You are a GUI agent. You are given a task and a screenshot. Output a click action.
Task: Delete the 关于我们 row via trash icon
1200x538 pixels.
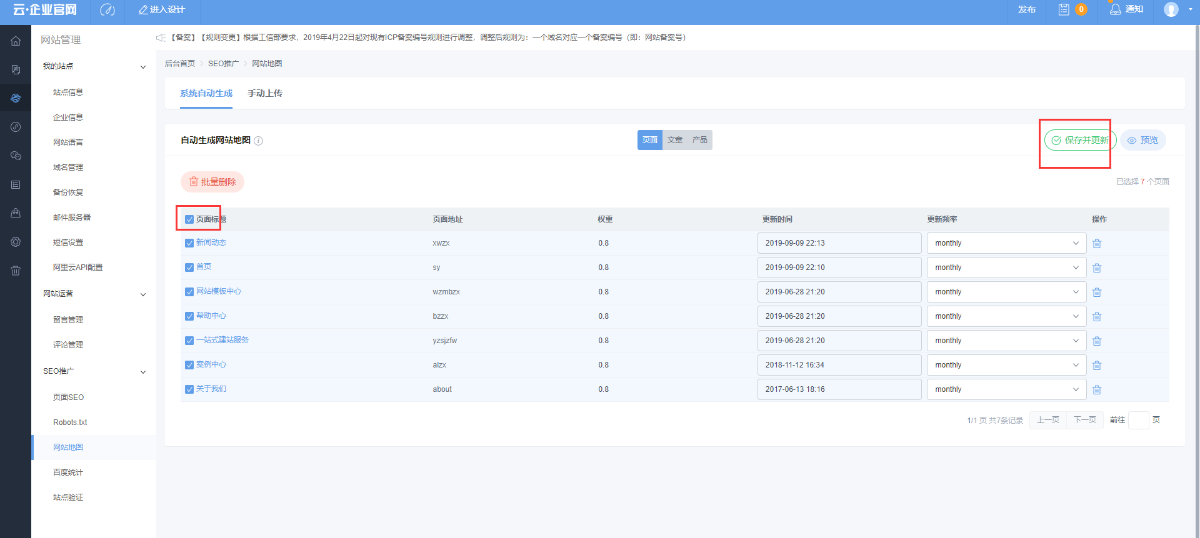pos(1096,389)
